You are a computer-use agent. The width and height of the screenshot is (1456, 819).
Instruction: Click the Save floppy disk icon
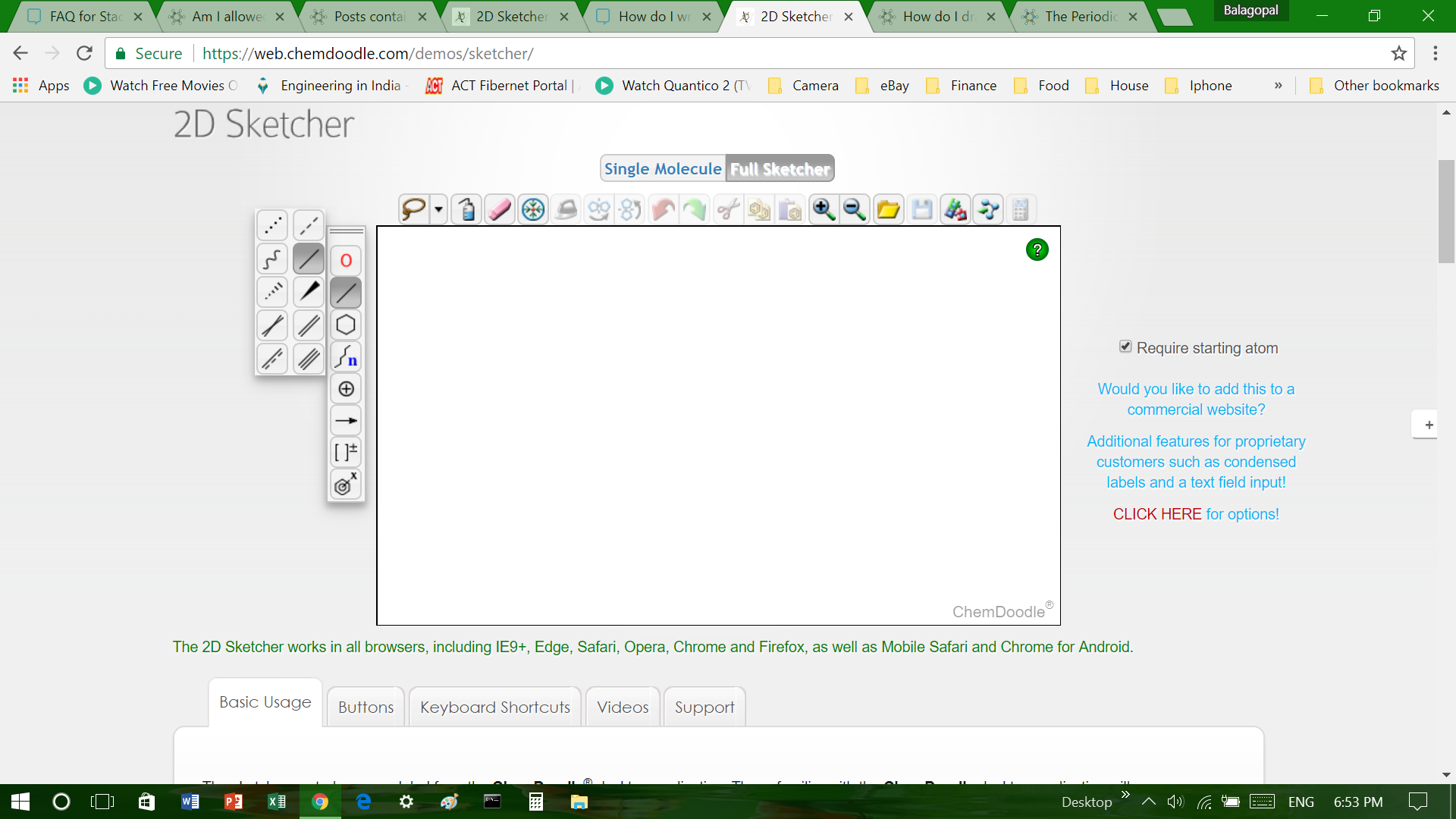[922, 209]
